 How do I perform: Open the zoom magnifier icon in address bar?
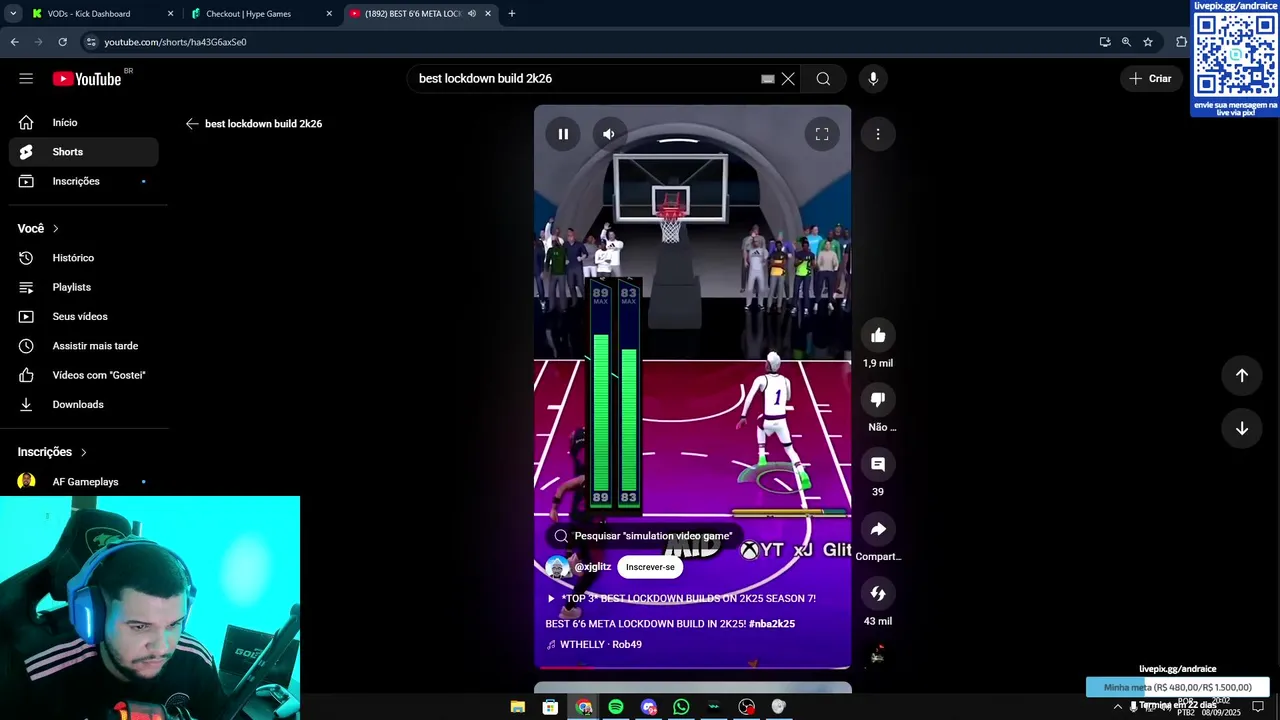click(1126, 42)
